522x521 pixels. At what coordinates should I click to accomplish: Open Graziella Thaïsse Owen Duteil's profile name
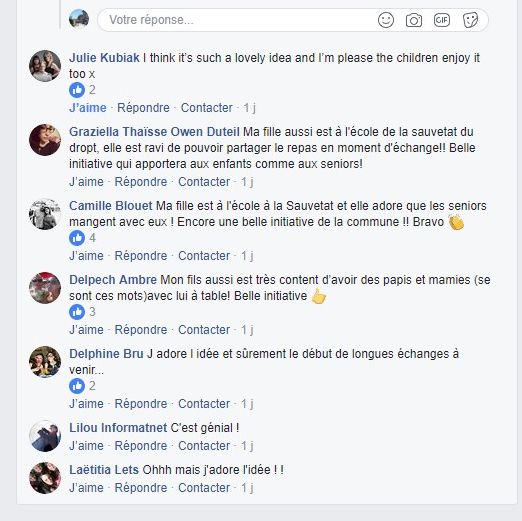154,132
